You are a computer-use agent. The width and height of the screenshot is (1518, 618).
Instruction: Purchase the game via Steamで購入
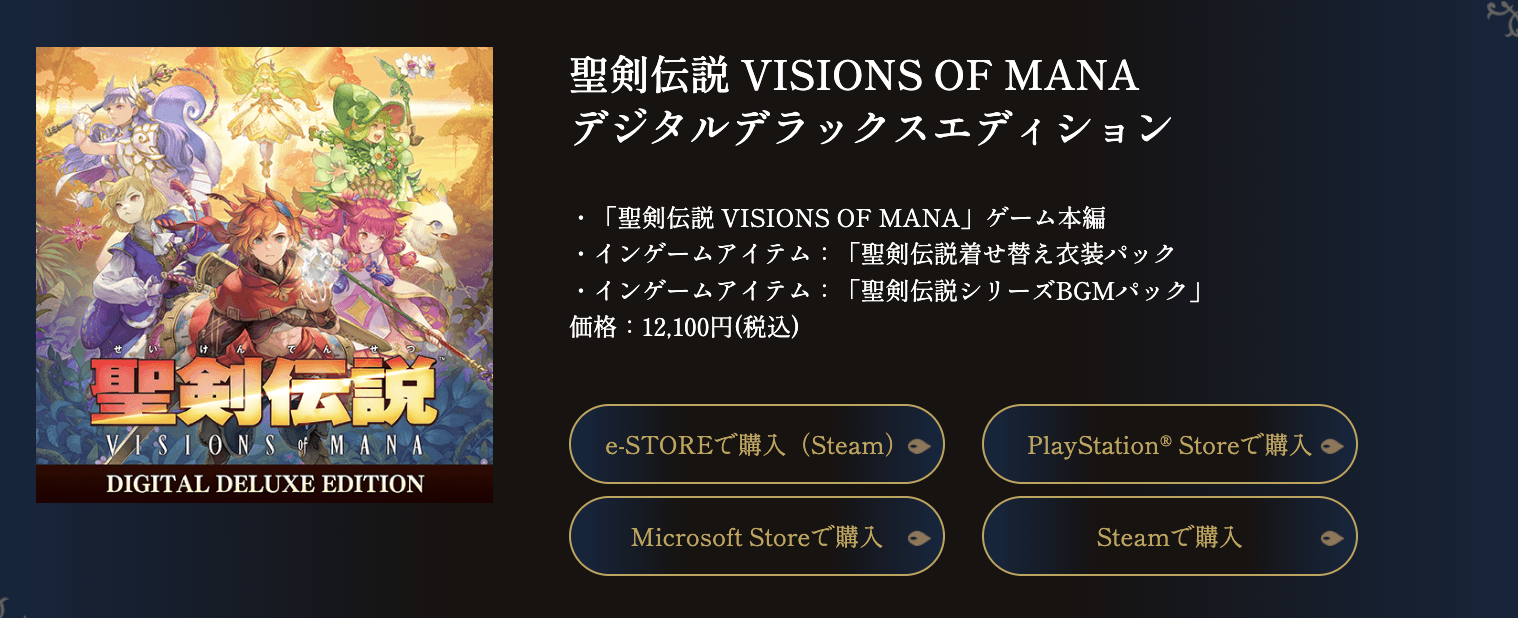click(1168, 536)
